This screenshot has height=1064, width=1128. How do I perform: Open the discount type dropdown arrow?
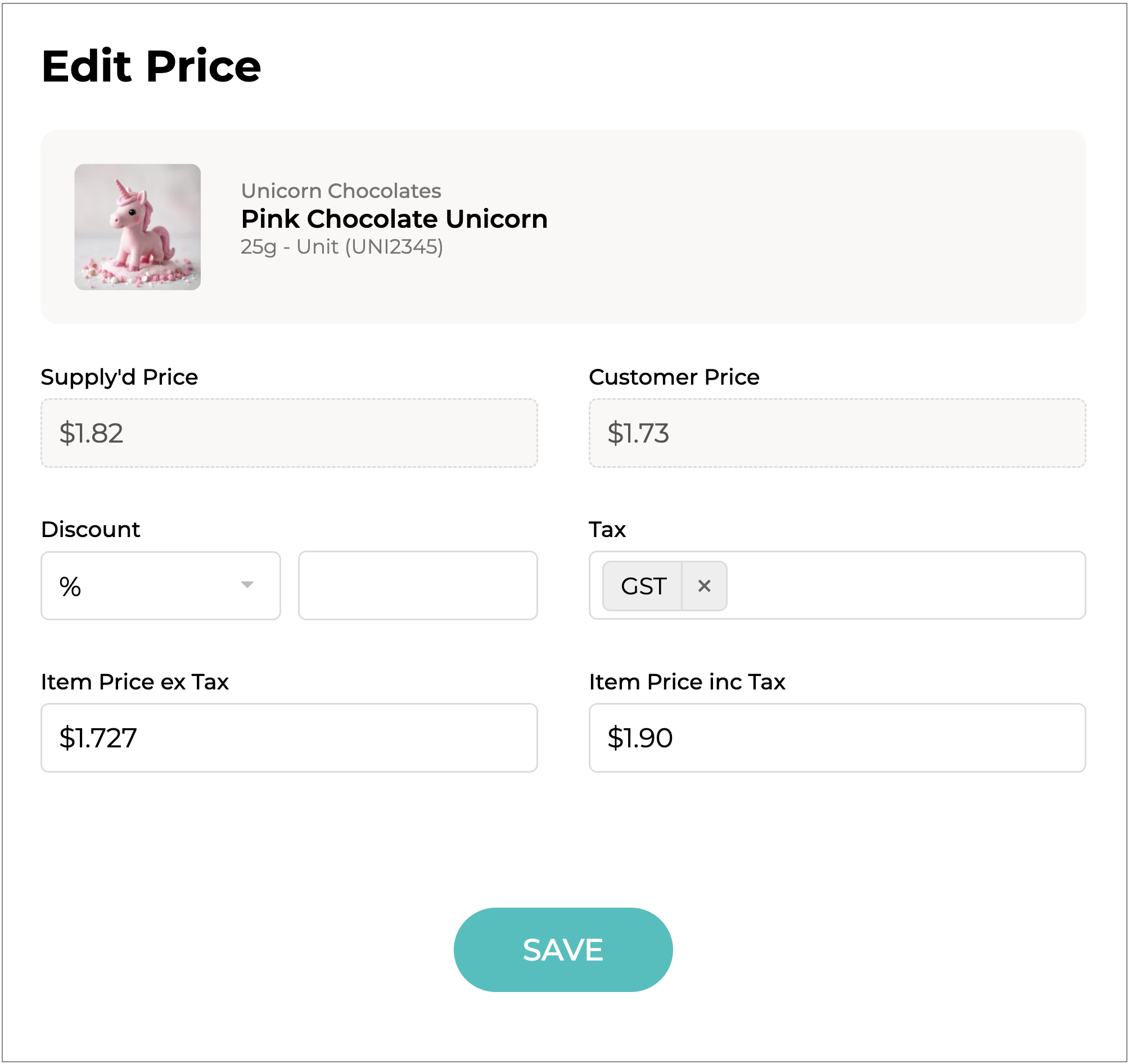[x=247, y=584]
